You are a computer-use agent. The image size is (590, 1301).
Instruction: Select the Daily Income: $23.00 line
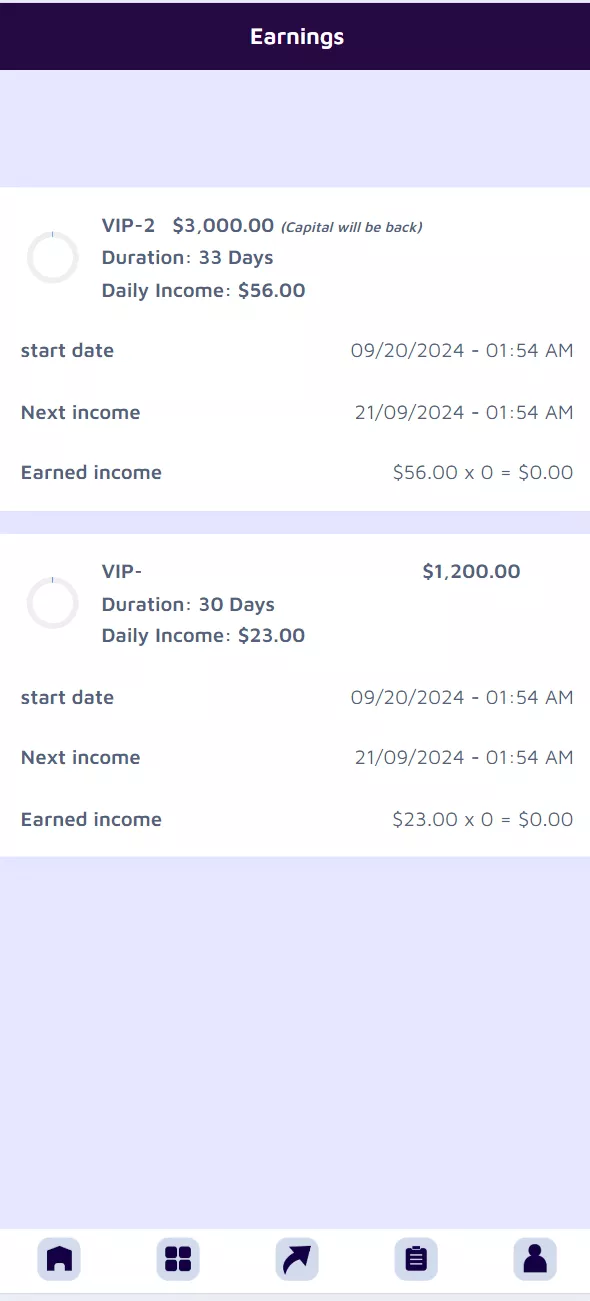click(204, 636)
